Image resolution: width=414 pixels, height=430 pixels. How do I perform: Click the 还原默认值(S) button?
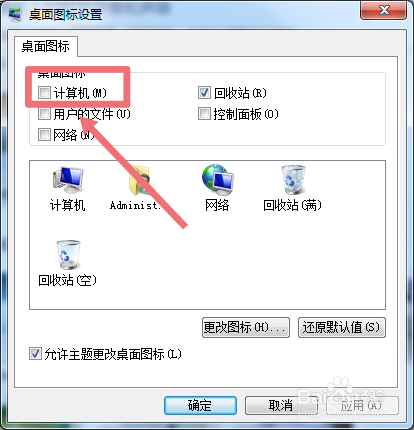(x=342, y=327)
